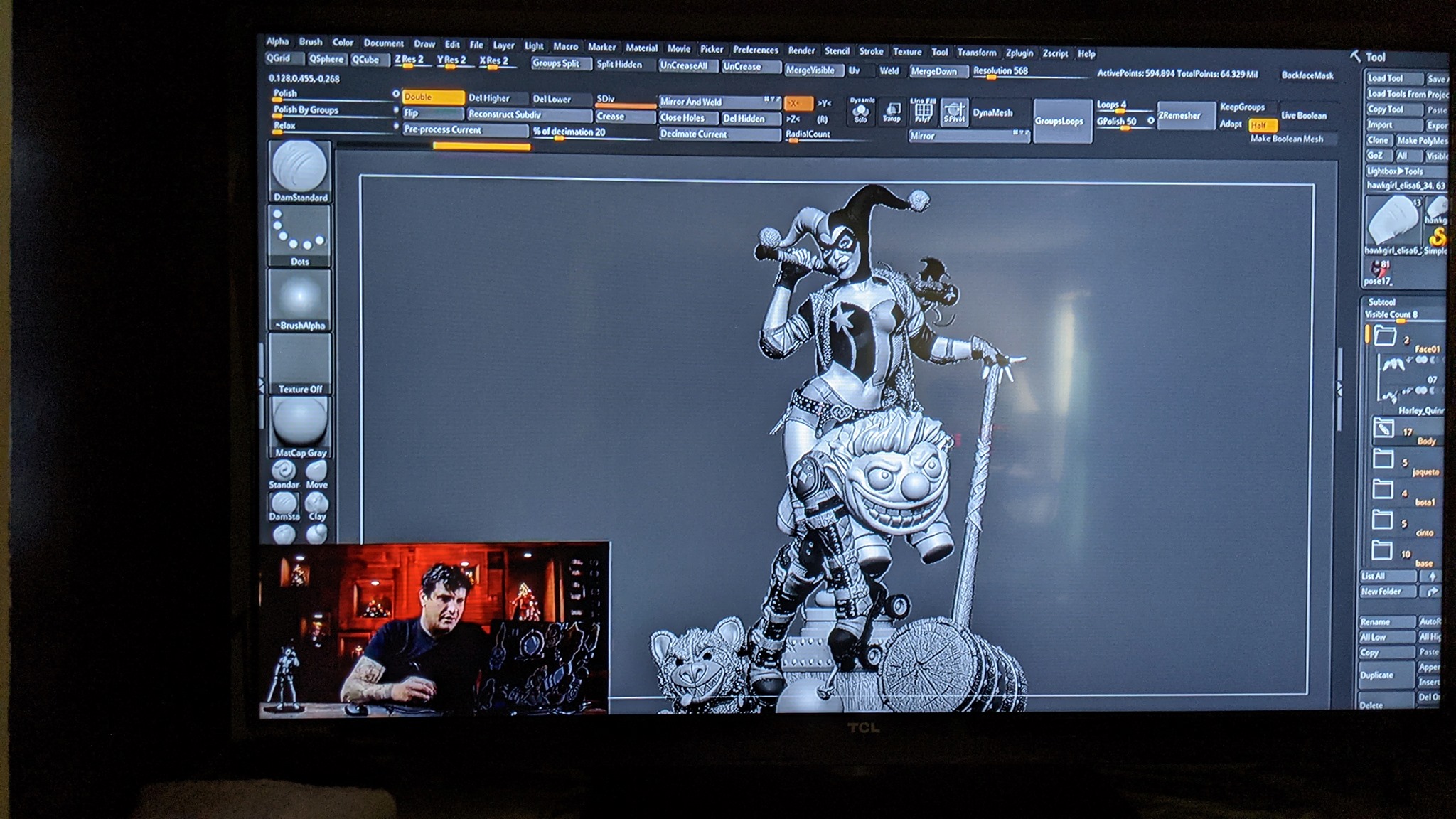This screenshot has height=819, width=1456.
Task: Click Pre-process Current
Action: point(465,129)
